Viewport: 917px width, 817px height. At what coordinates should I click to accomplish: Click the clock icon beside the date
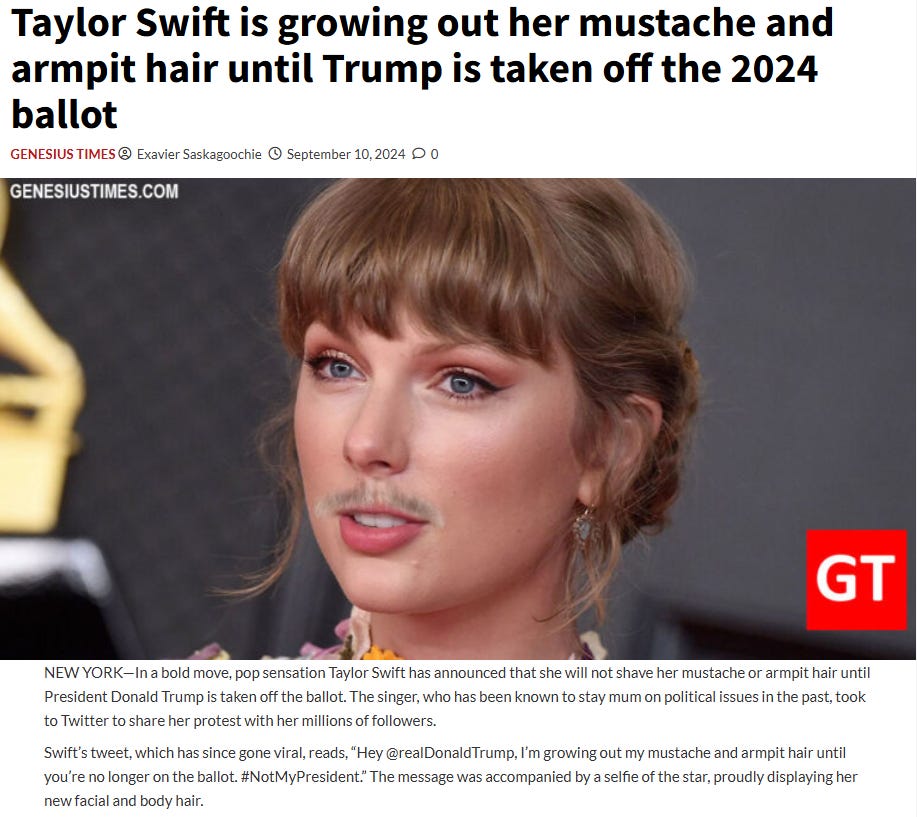tap(275, 154)
